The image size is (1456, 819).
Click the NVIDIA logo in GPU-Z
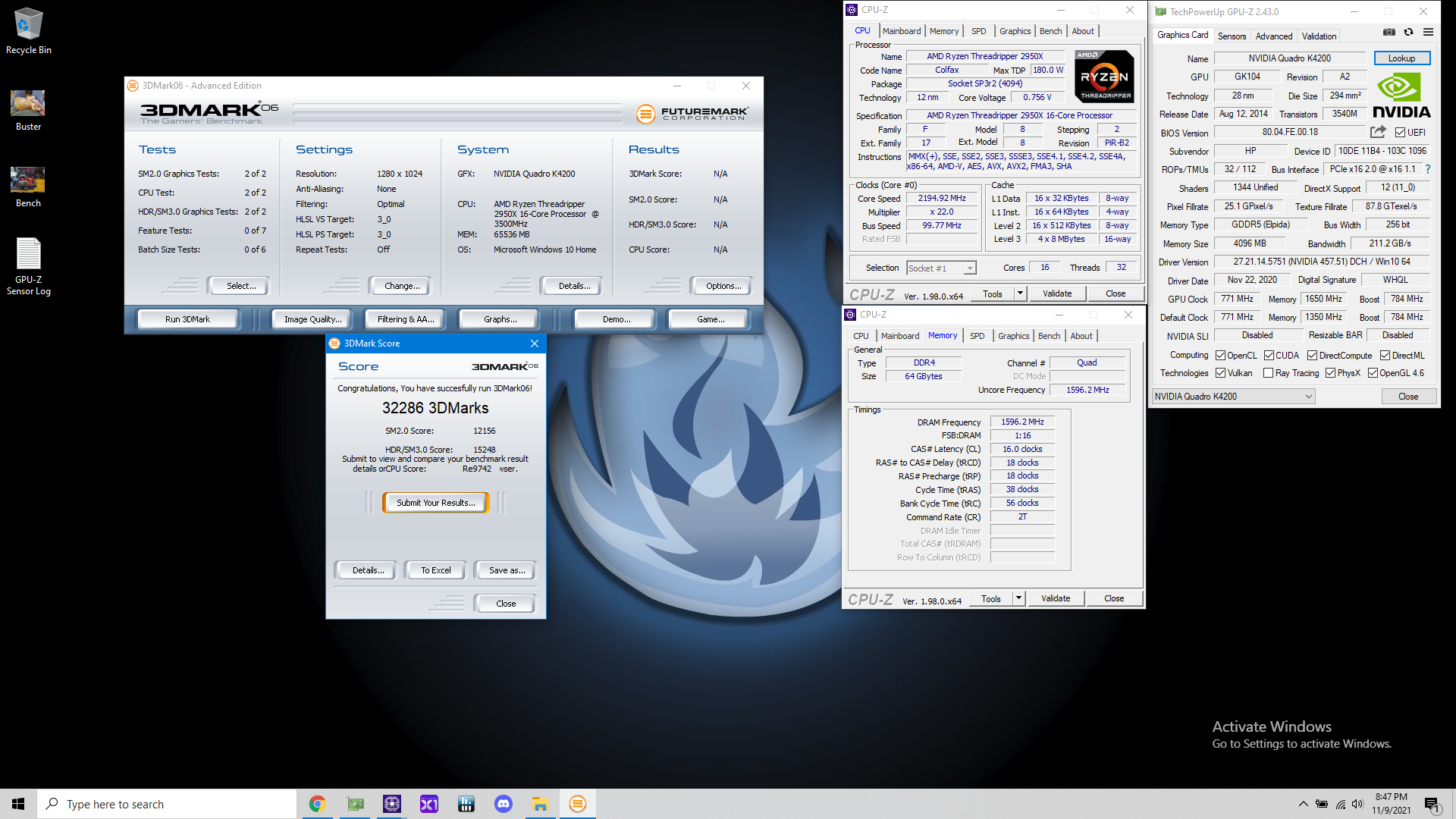pos(1401,96)
